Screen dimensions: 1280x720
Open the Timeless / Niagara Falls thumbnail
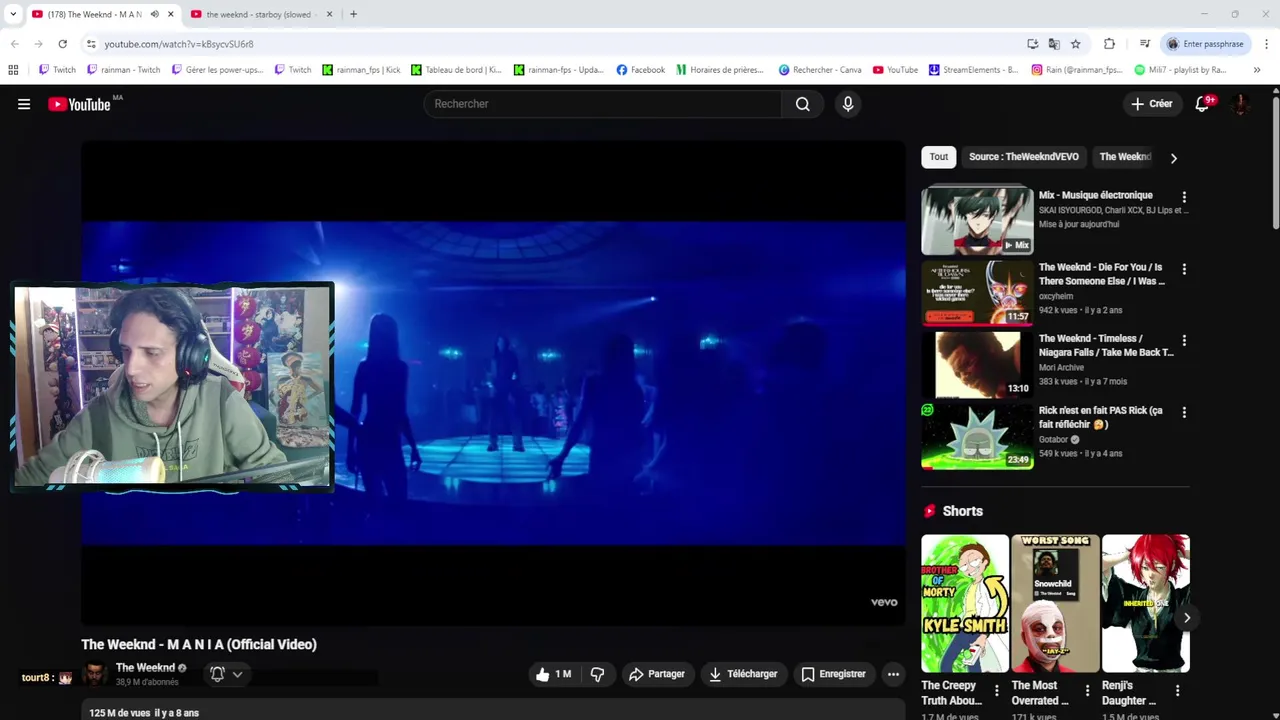click(977, 364)
